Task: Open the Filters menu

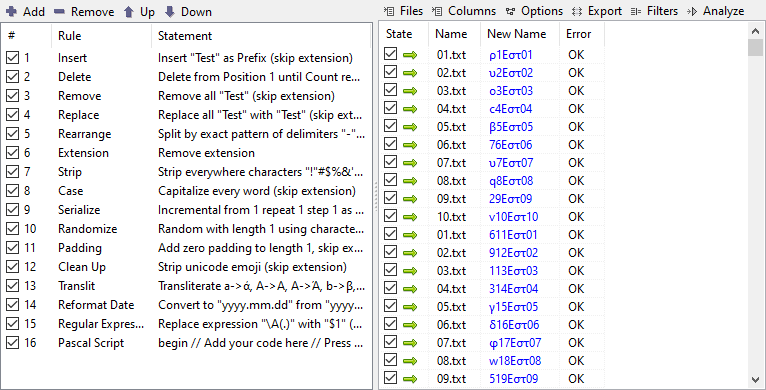Action: 654,11
